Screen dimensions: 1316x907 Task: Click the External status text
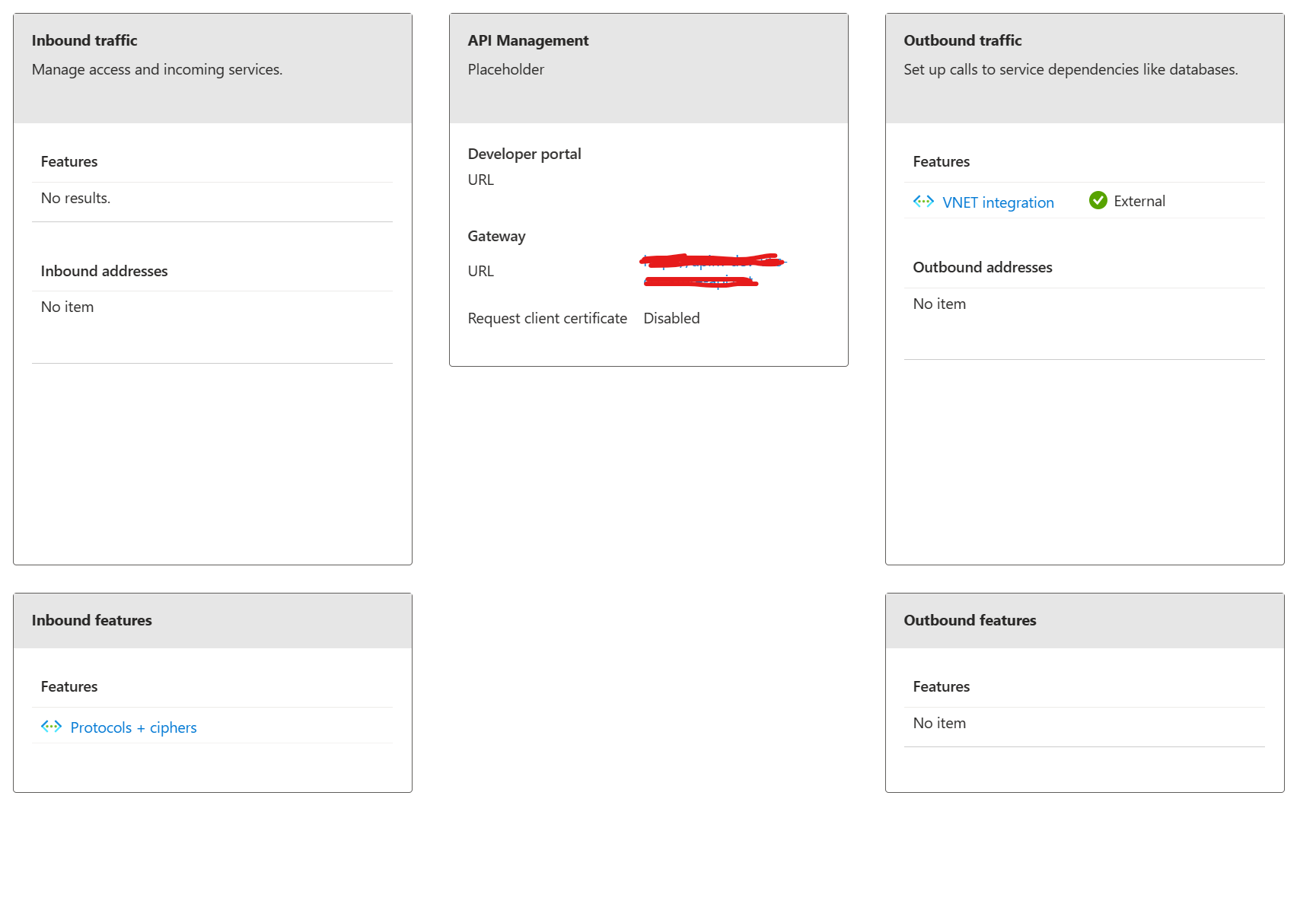[1139, 201]
